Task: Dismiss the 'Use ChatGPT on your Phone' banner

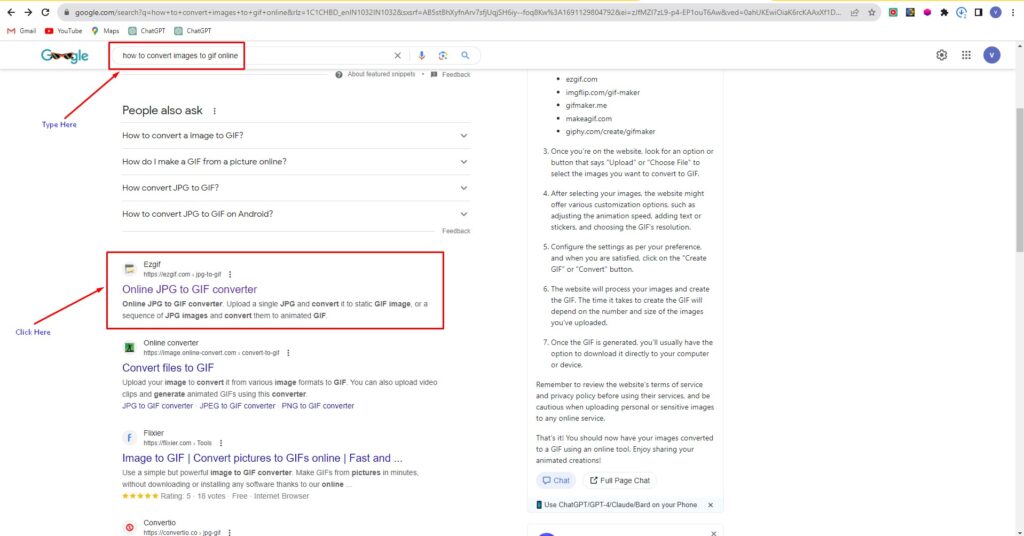Action: [x=710, y=505]
